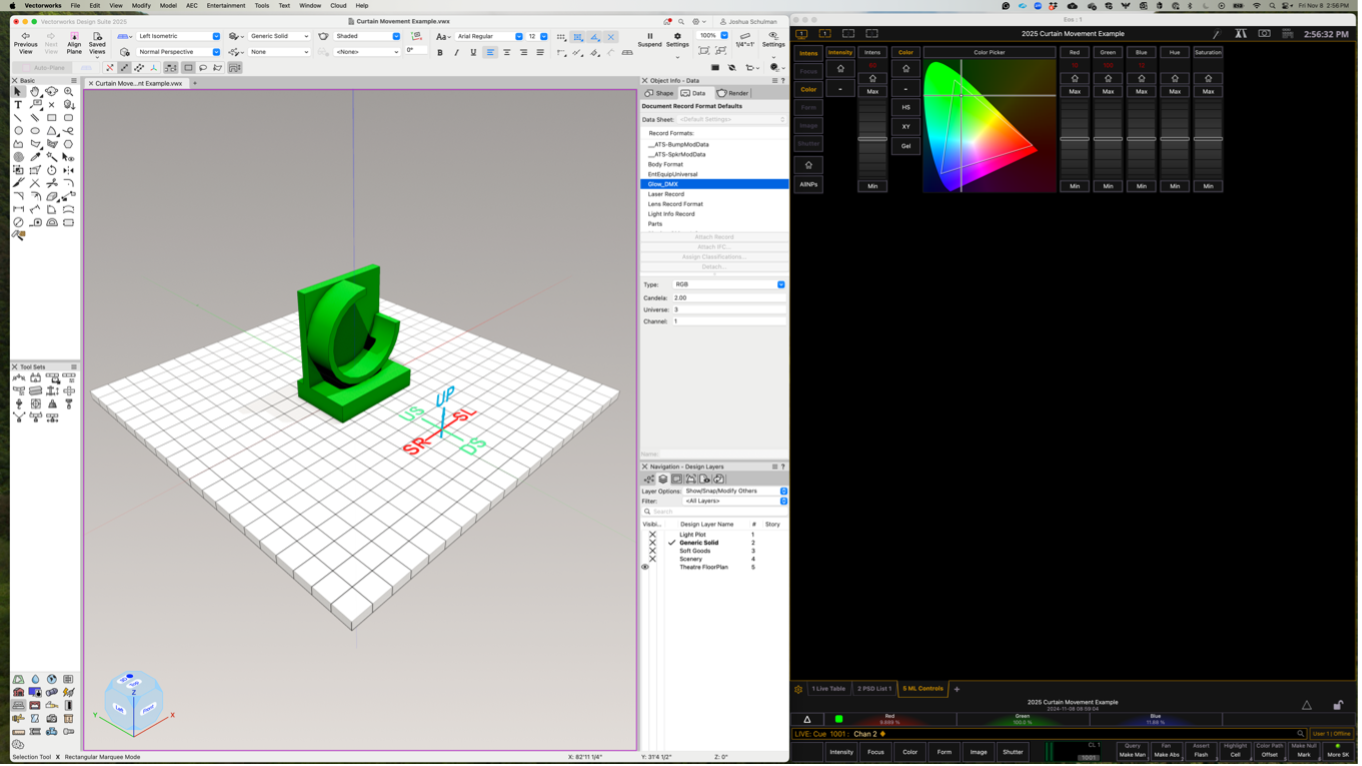Toggle visibility of Light Plot layer
The image size is (1362, 766).
pos(652,535)
